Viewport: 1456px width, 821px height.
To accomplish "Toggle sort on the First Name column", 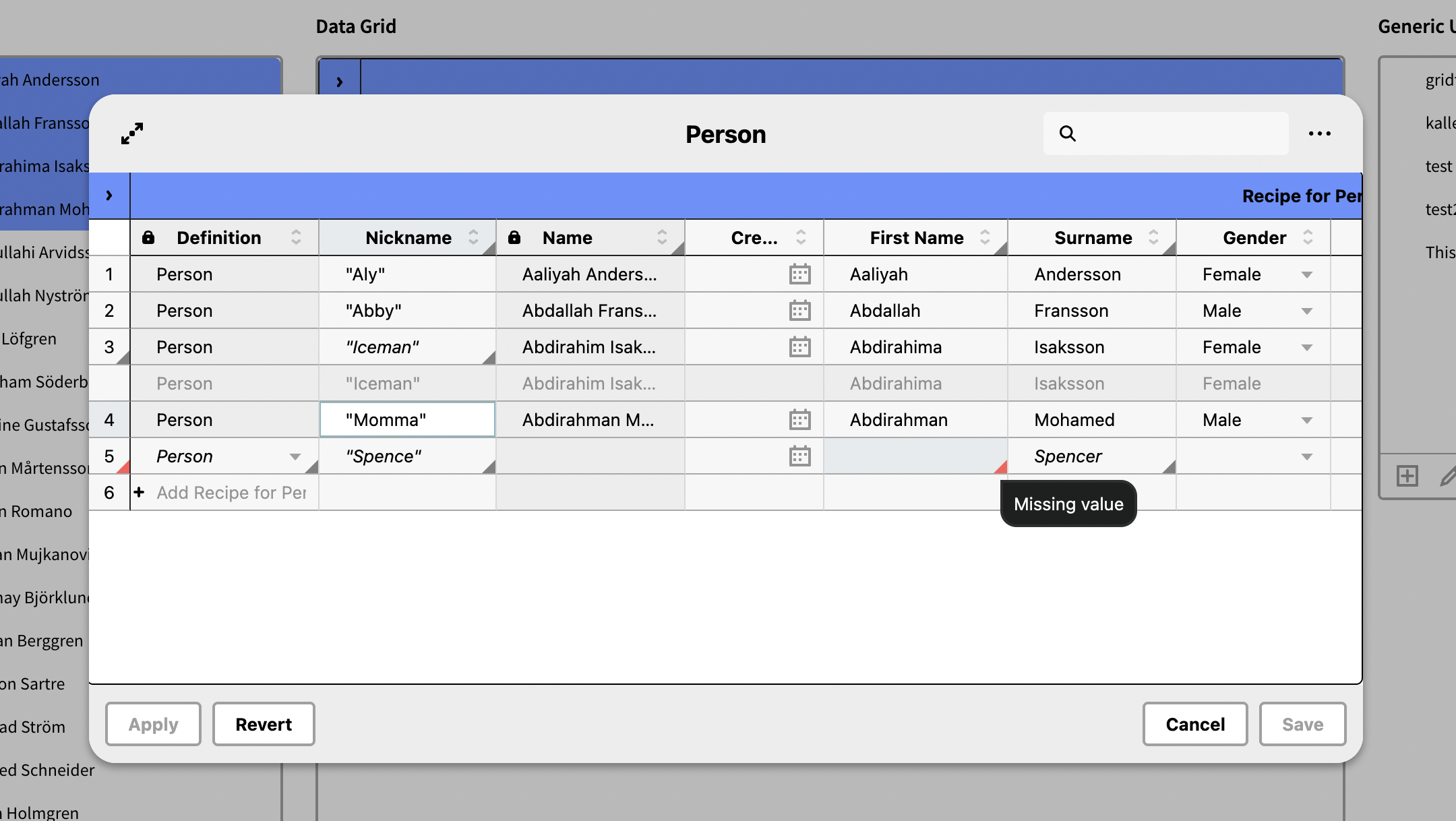I will [x=985, y=237].
